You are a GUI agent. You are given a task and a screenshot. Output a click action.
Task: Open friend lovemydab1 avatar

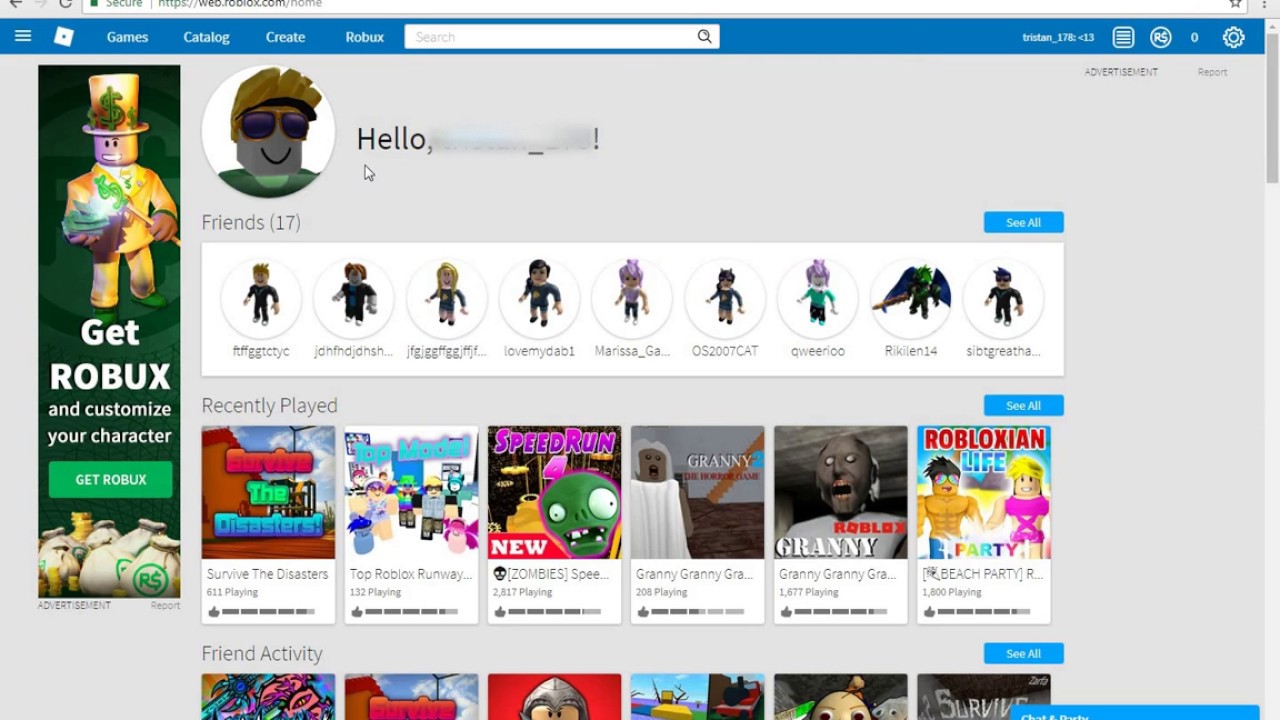(x=539, y=297)
